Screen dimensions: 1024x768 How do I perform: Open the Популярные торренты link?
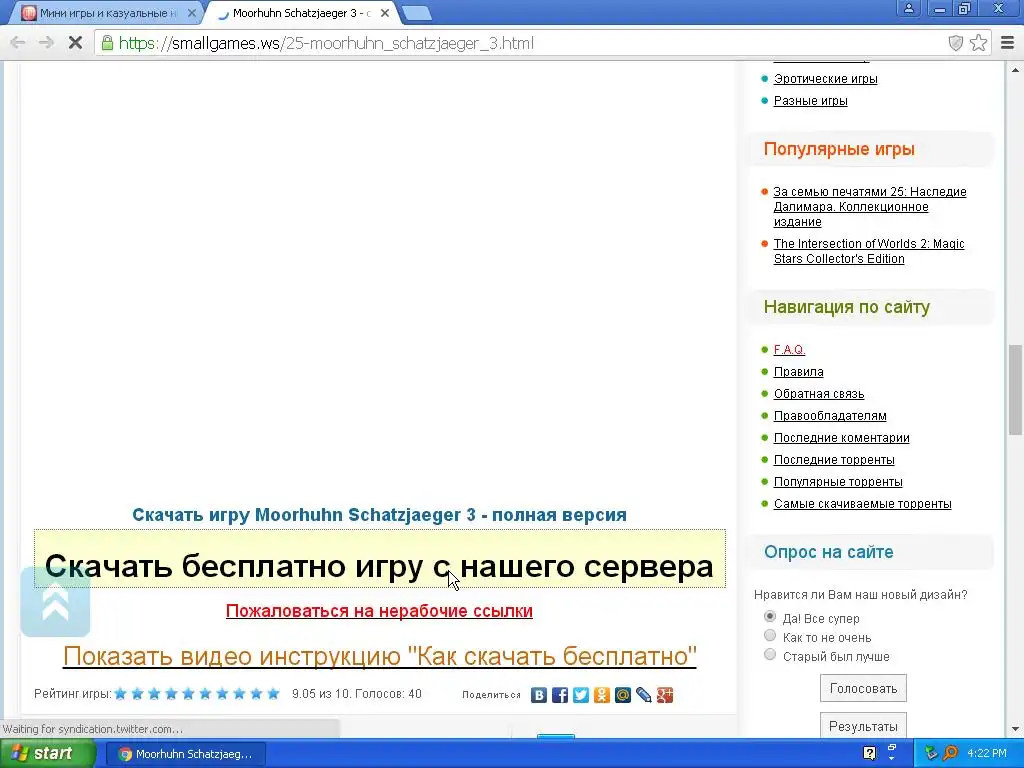[x=838, y=481]
